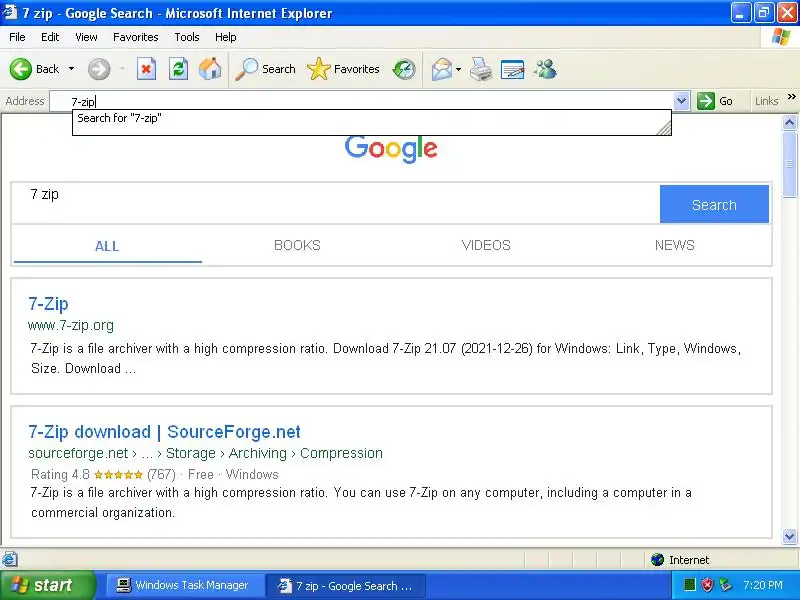Viewport: 800px width, 600px height.
Task: Click the Google search box with 7 zip
Action: (336, 203)
